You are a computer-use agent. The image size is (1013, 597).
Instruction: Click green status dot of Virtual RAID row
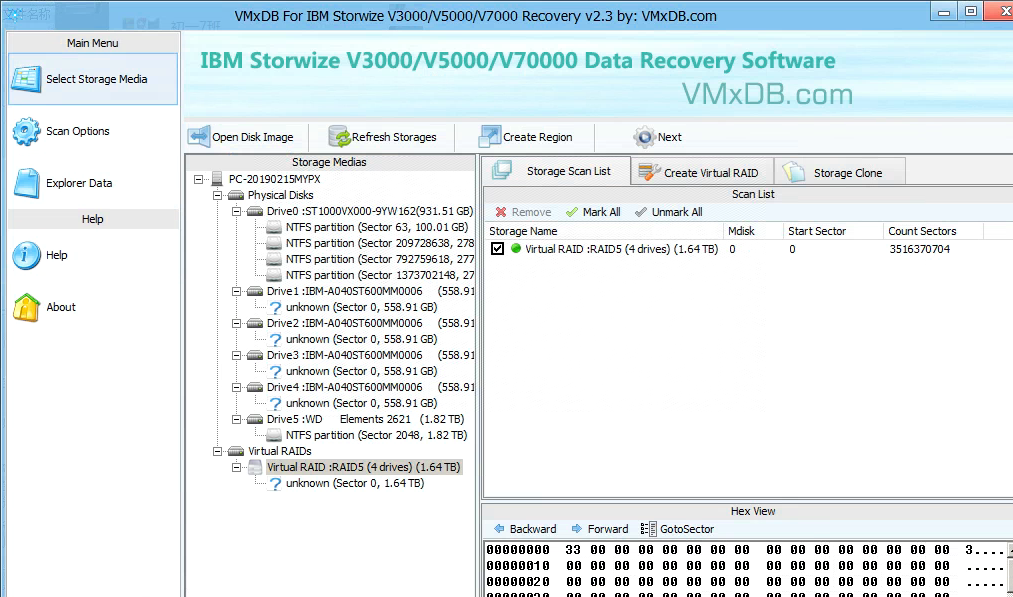(516, 248)
